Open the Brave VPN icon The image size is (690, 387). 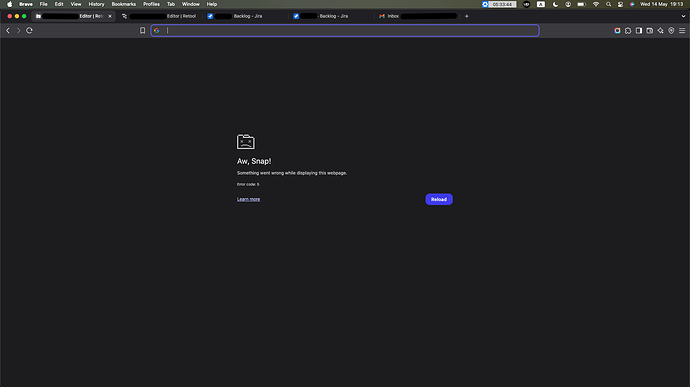[x=671, y=30]
